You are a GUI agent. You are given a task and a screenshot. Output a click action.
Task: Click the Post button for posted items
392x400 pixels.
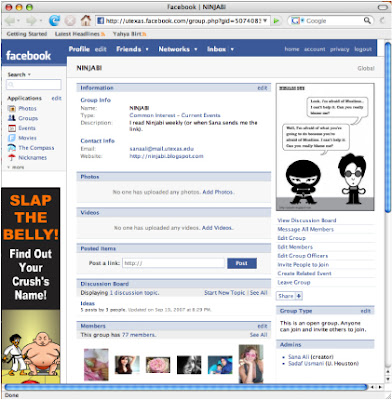pyautogui.click(x=242, y=263)
